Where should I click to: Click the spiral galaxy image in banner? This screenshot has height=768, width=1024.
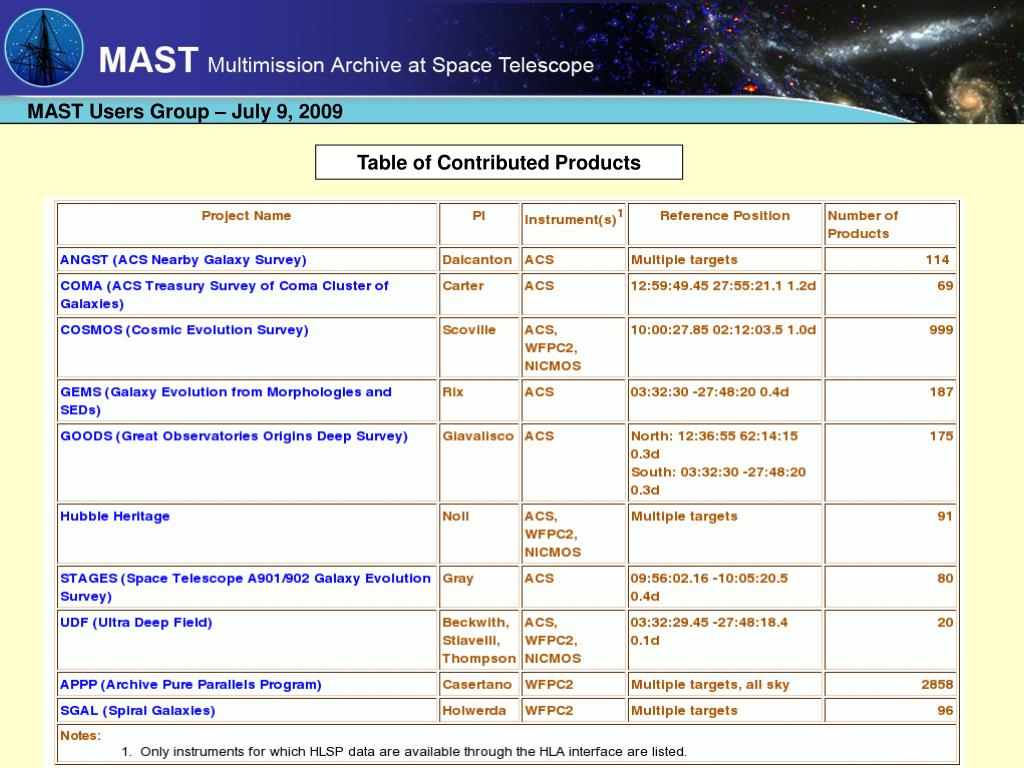point(973,97)
